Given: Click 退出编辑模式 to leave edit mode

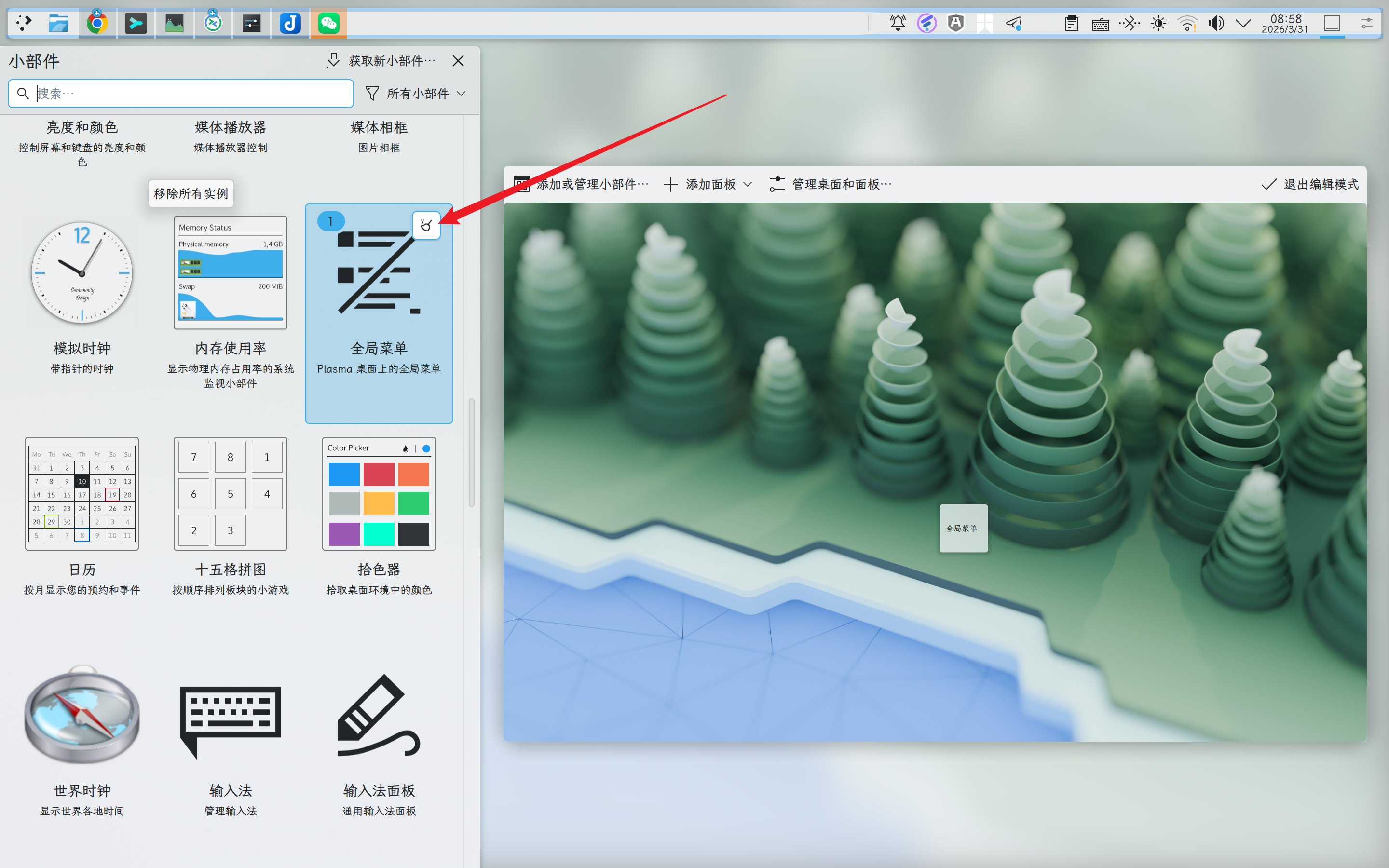Looking at the screenshot, I should click(1310, 184).
